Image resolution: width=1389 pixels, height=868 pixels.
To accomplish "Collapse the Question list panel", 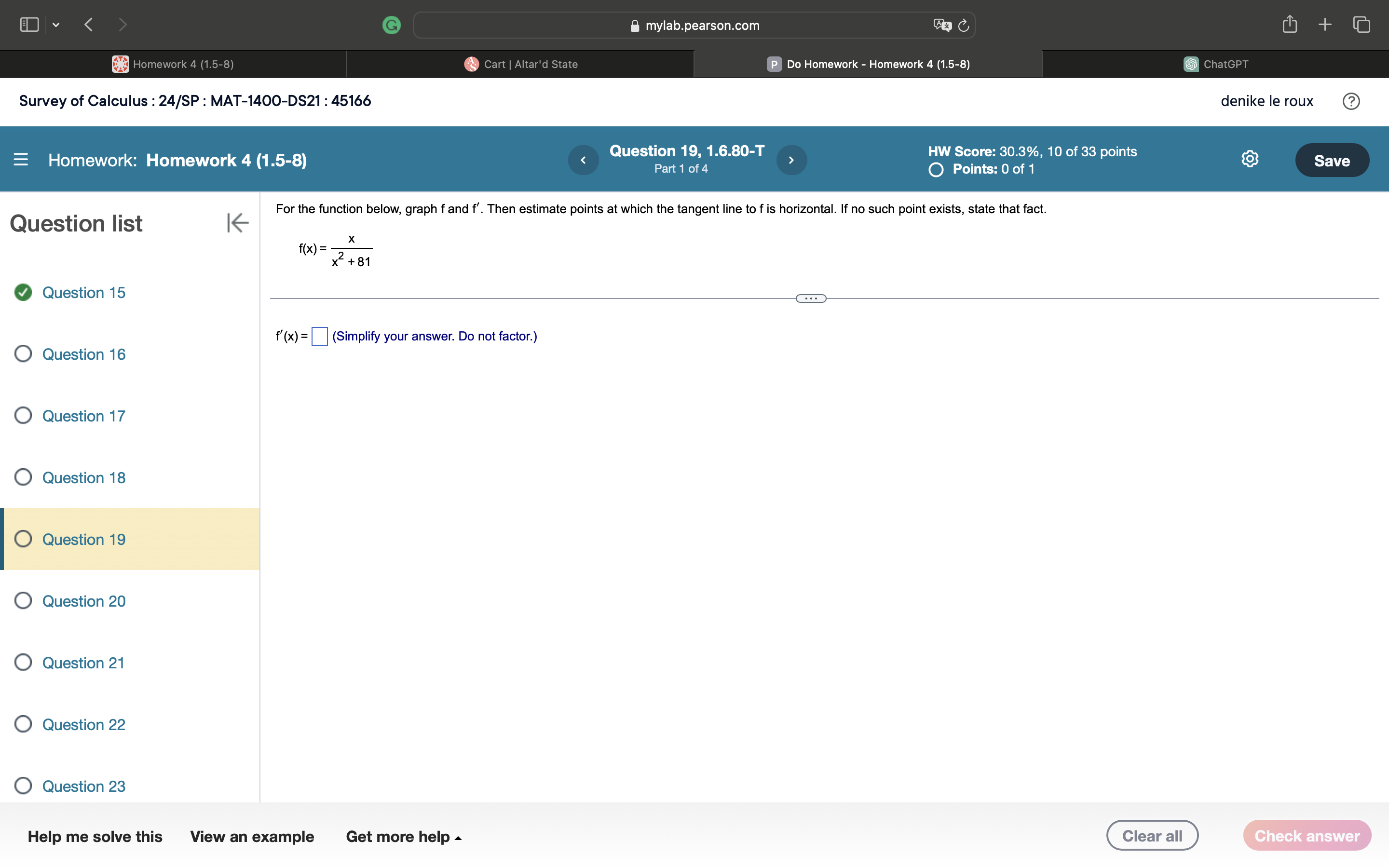I will pos(237,223).
